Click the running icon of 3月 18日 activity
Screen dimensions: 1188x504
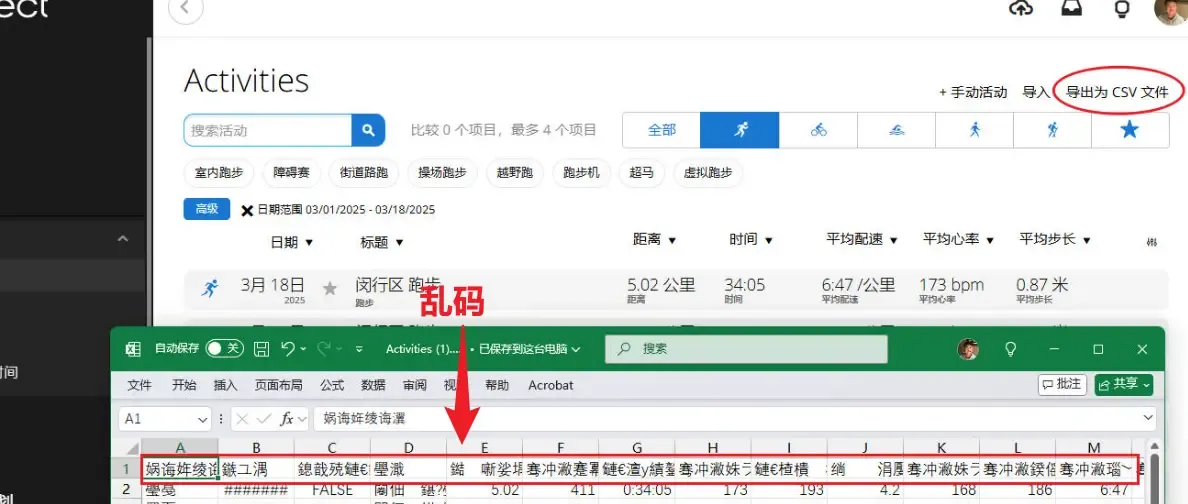coord(210,288)
